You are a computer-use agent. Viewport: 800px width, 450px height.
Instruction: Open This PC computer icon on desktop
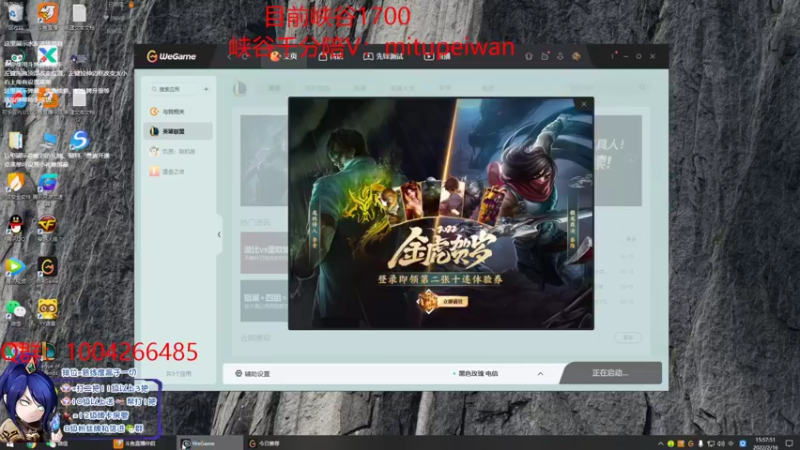(48, 140)
